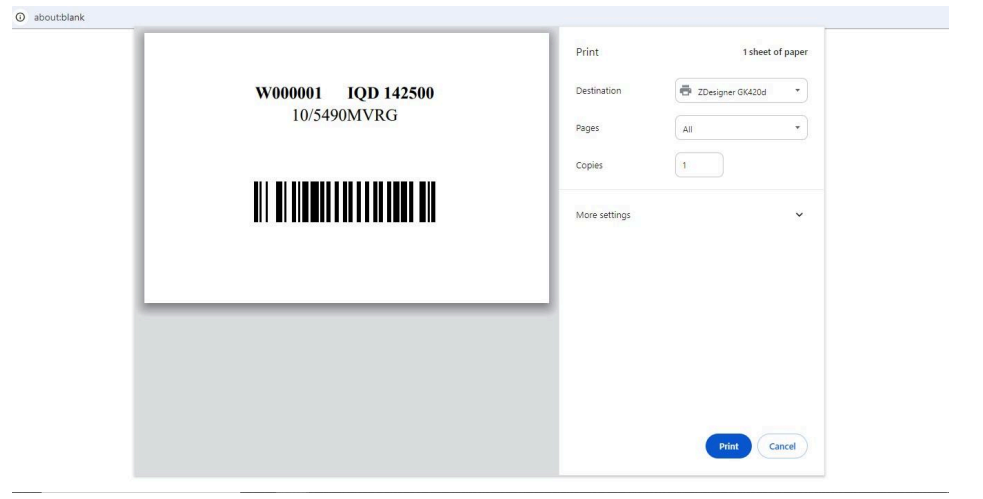Screen dimensions: 983x499
Task: Expand the More settings section
Action: point(690,215)
